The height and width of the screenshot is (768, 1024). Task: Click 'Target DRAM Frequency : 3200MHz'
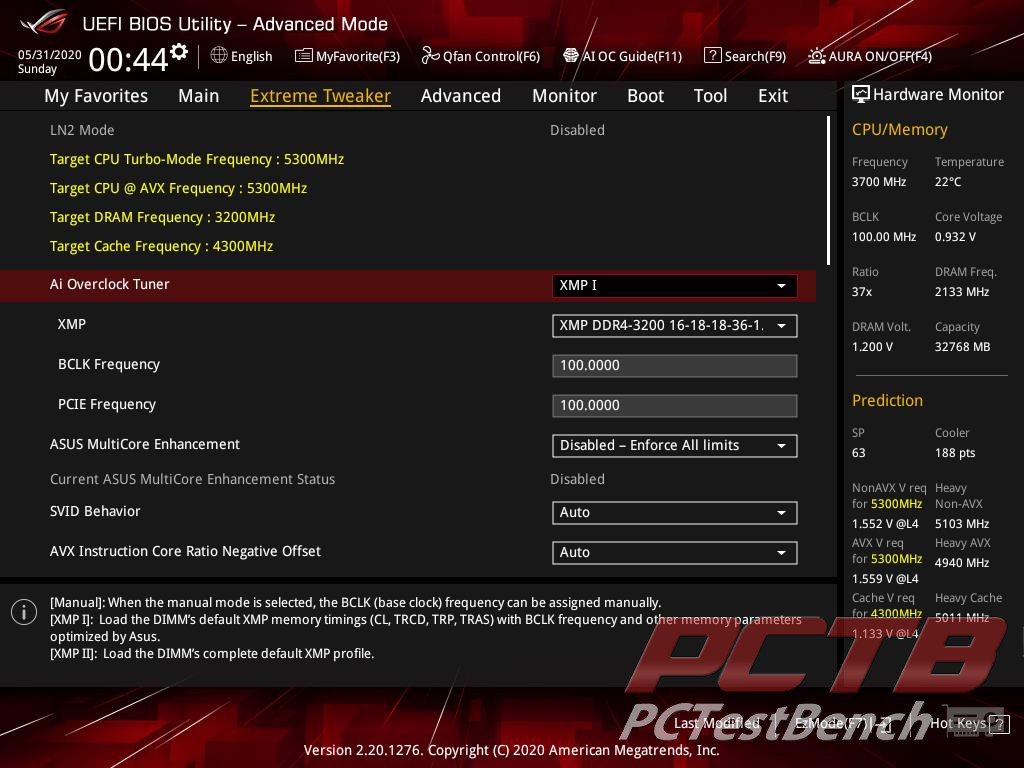click(x=163, y=217)
